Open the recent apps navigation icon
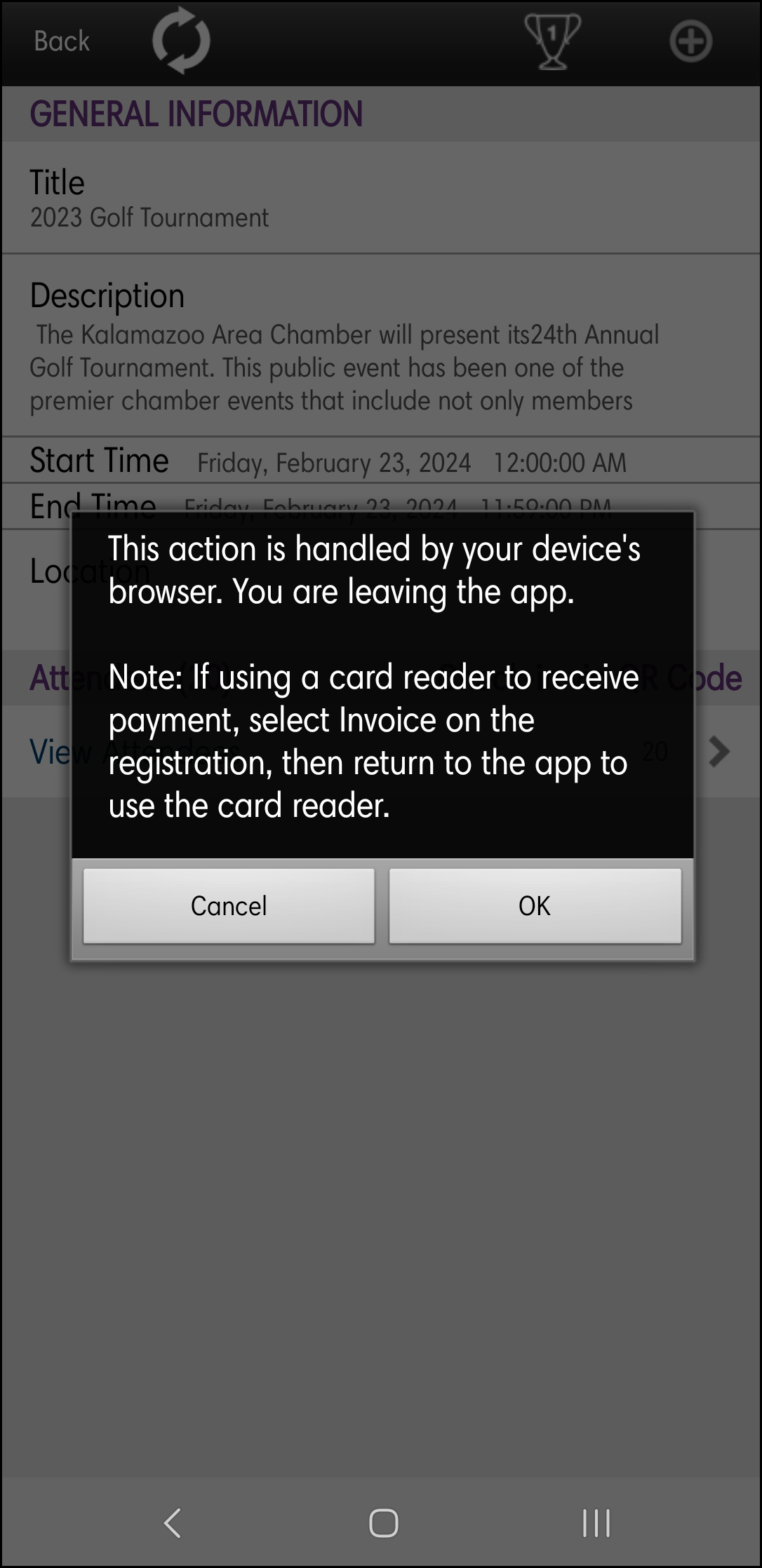The image size is (762, 1568). coord(596,1522)
